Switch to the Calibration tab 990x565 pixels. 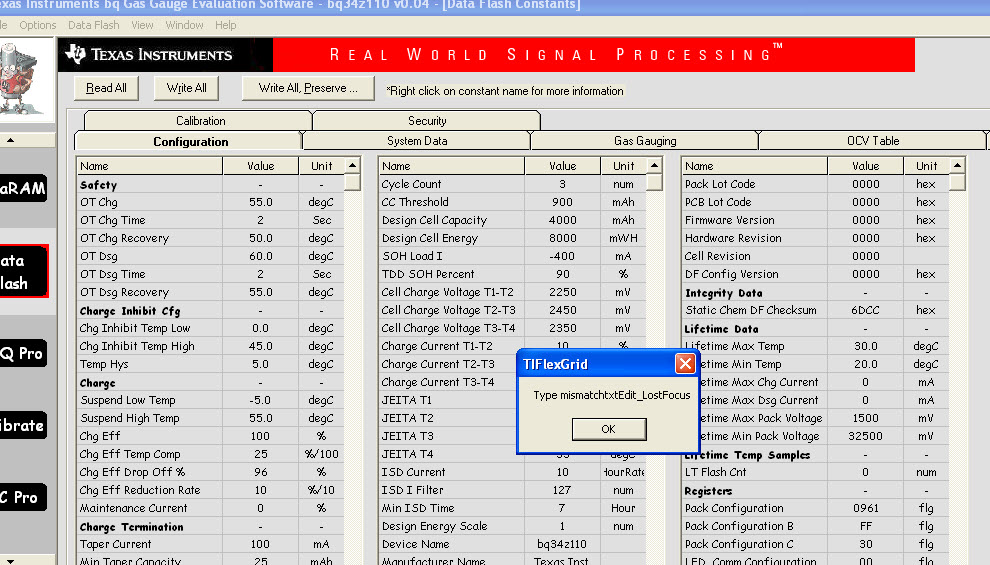(x=200, y=121)
